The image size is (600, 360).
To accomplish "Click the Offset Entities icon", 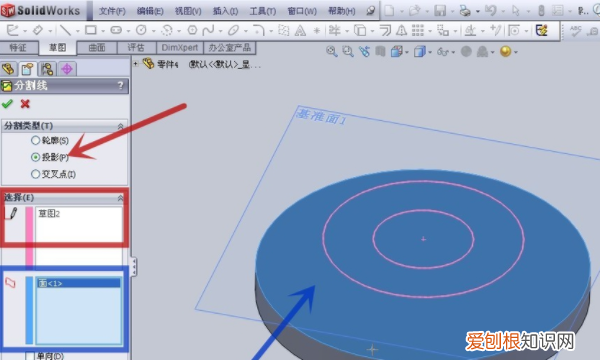I will pyautogui.click(x=385, y=30).
